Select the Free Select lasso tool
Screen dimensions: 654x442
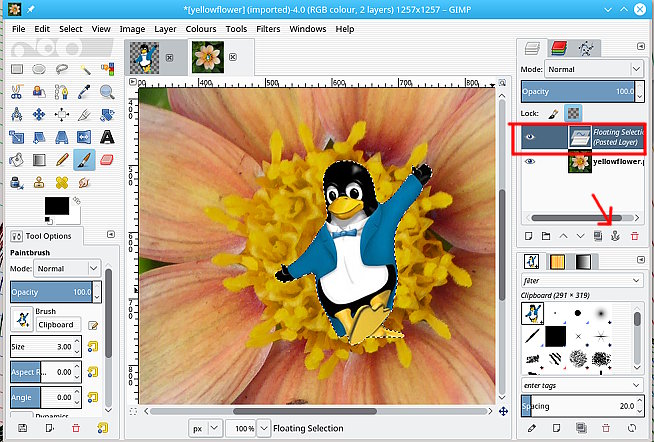(62, 69)
